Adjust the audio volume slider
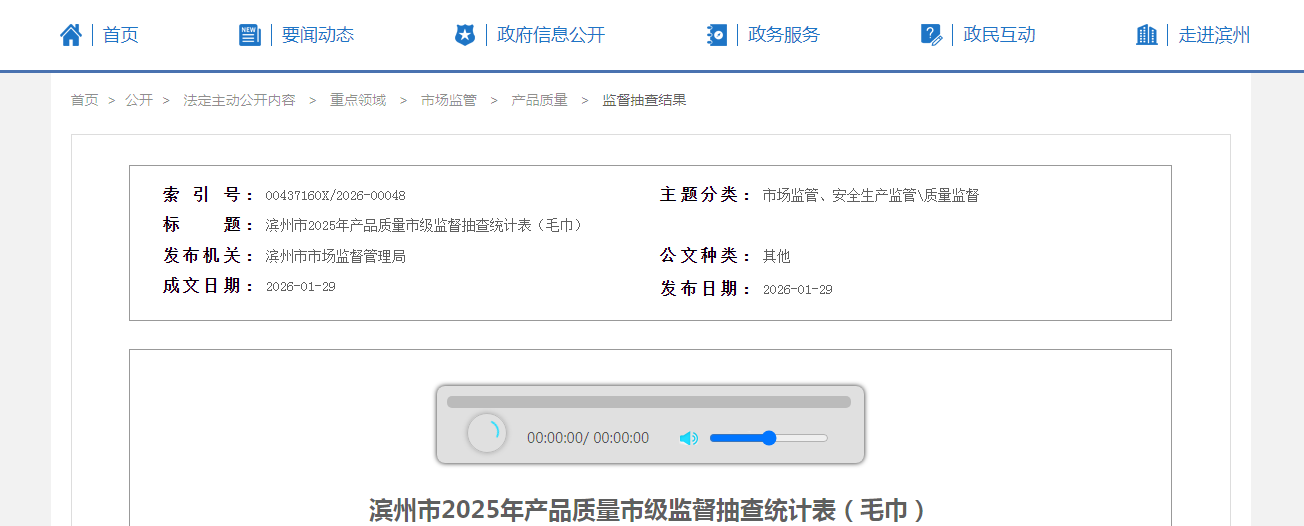The image size is (1304, 526). (768, 438)
